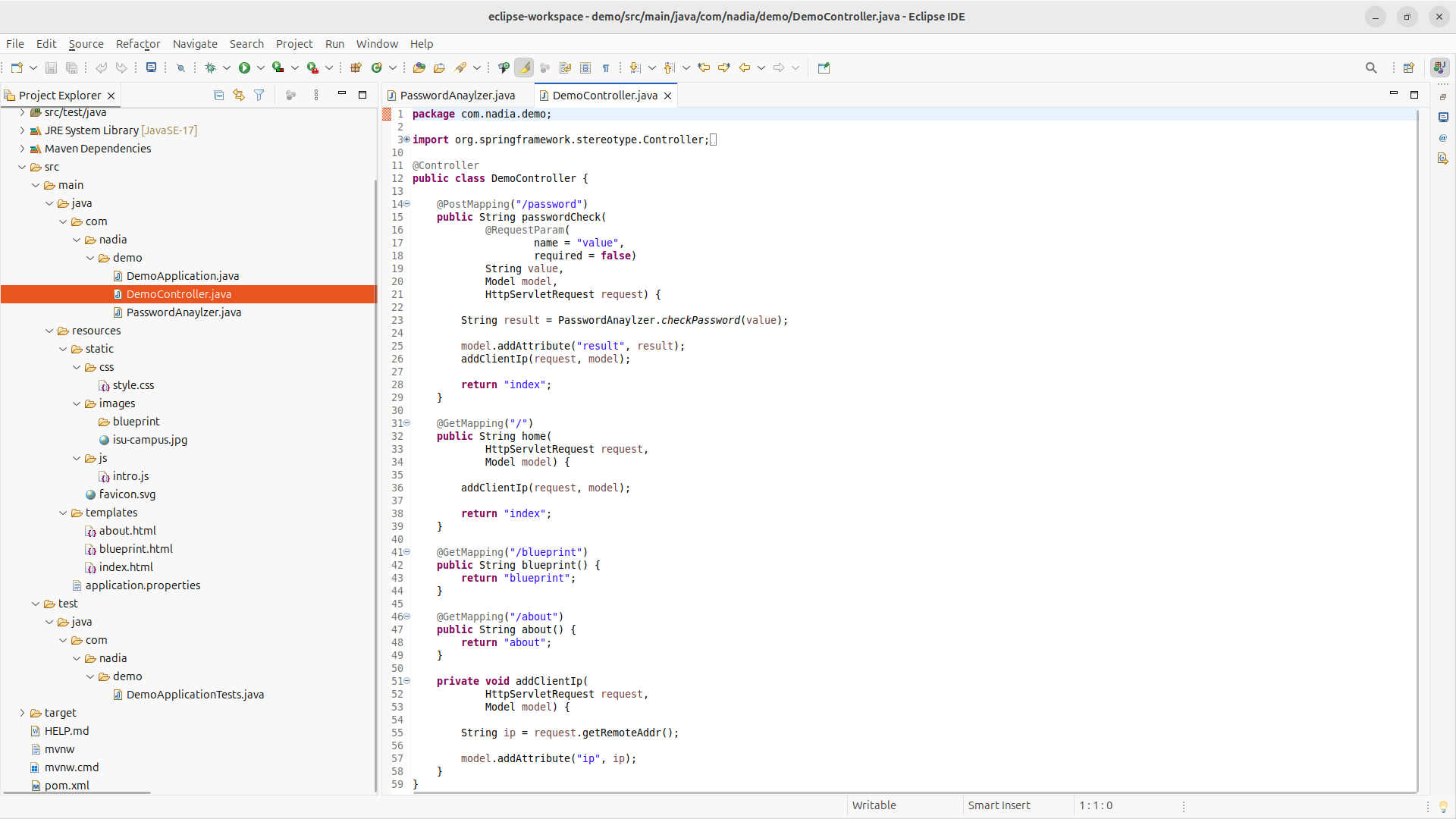Click the toolbar search magnifier icon
Viewport: 1456px width, 819px height.
1371,67
